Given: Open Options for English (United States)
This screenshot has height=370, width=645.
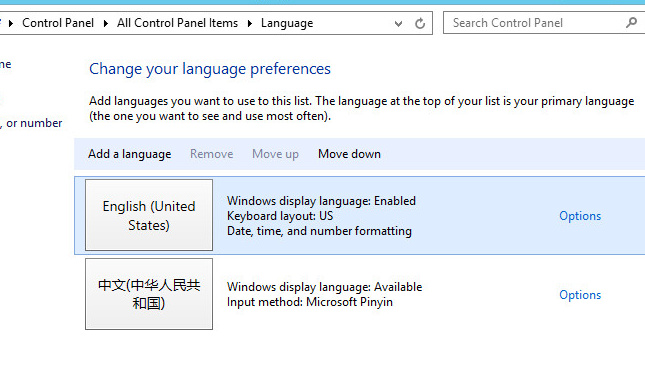Looking at the screenshot, I should [580, 216].
